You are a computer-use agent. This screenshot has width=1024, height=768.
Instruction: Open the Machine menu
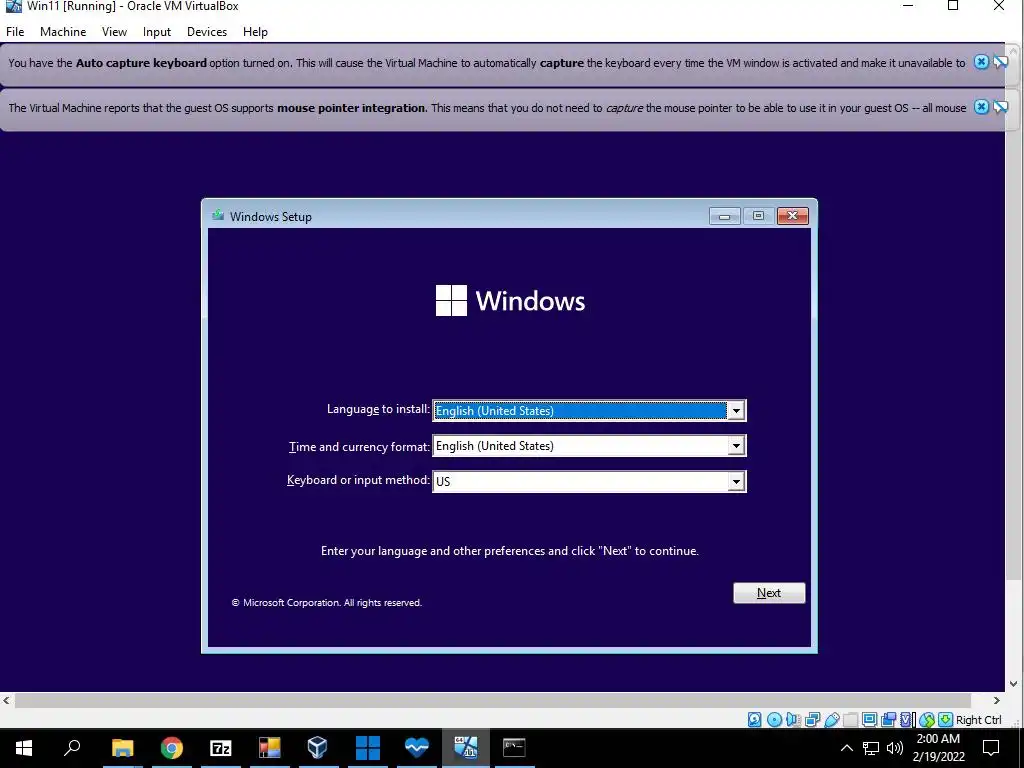[x=63, y=31]
